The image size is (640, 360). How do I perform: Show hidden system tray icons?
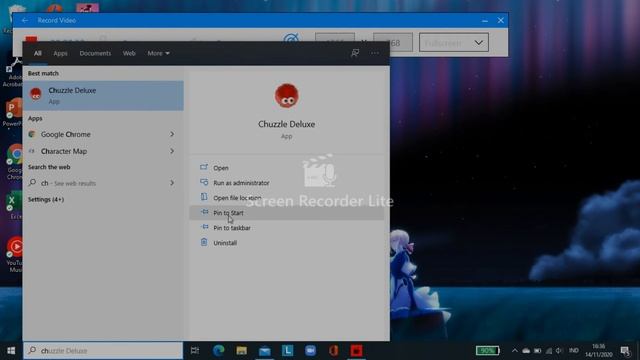point(515,351)
